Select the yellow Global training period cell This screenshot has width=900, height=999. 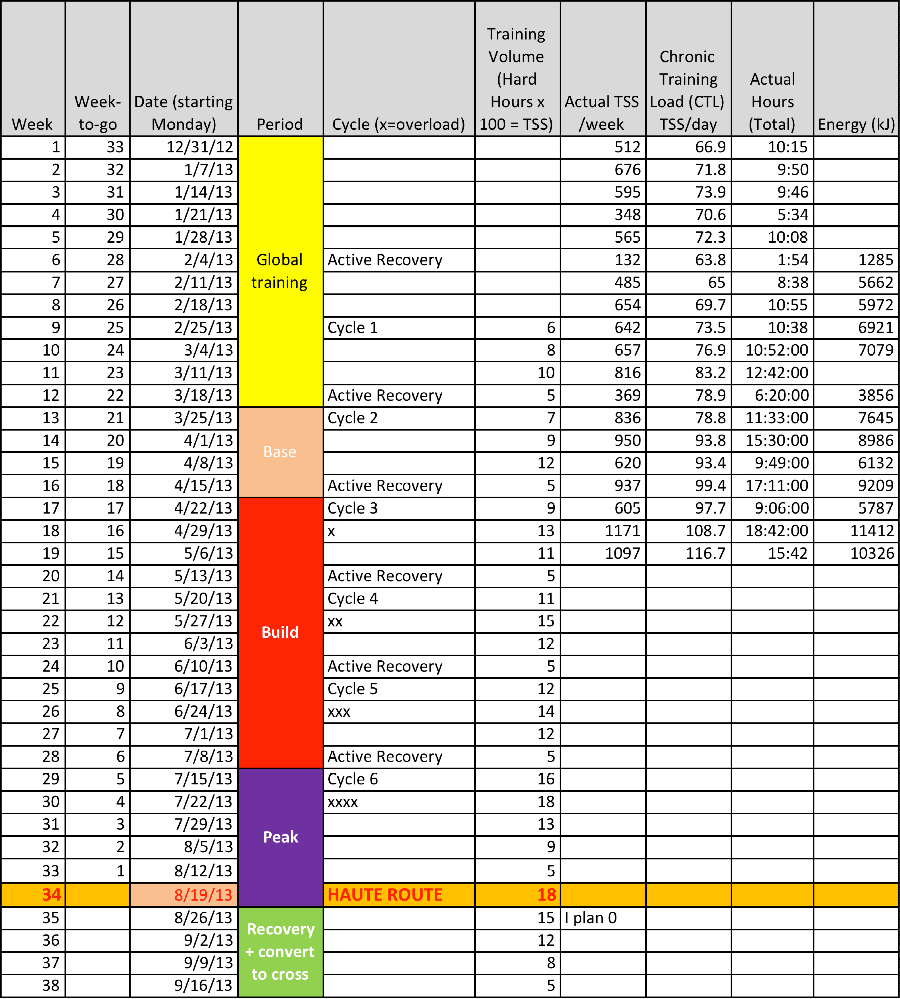(x=279, y=271)
